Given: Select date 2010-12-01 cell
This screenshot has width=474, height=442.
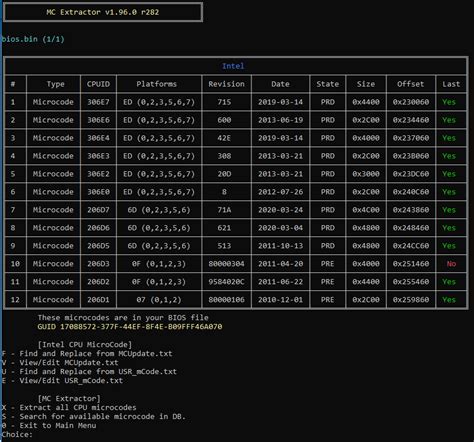Looking at the screenshot, I should coord(280,300).
